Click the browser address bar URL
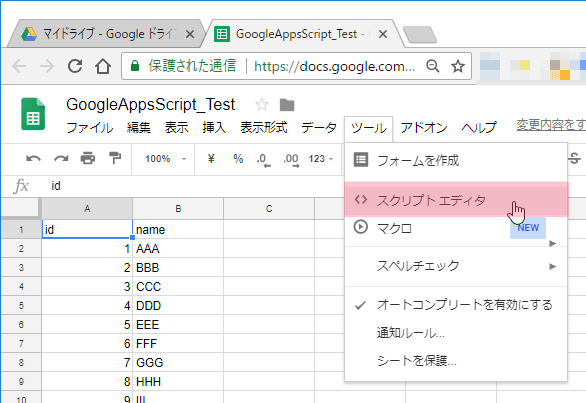586x403 pixels. click(334, 67)
